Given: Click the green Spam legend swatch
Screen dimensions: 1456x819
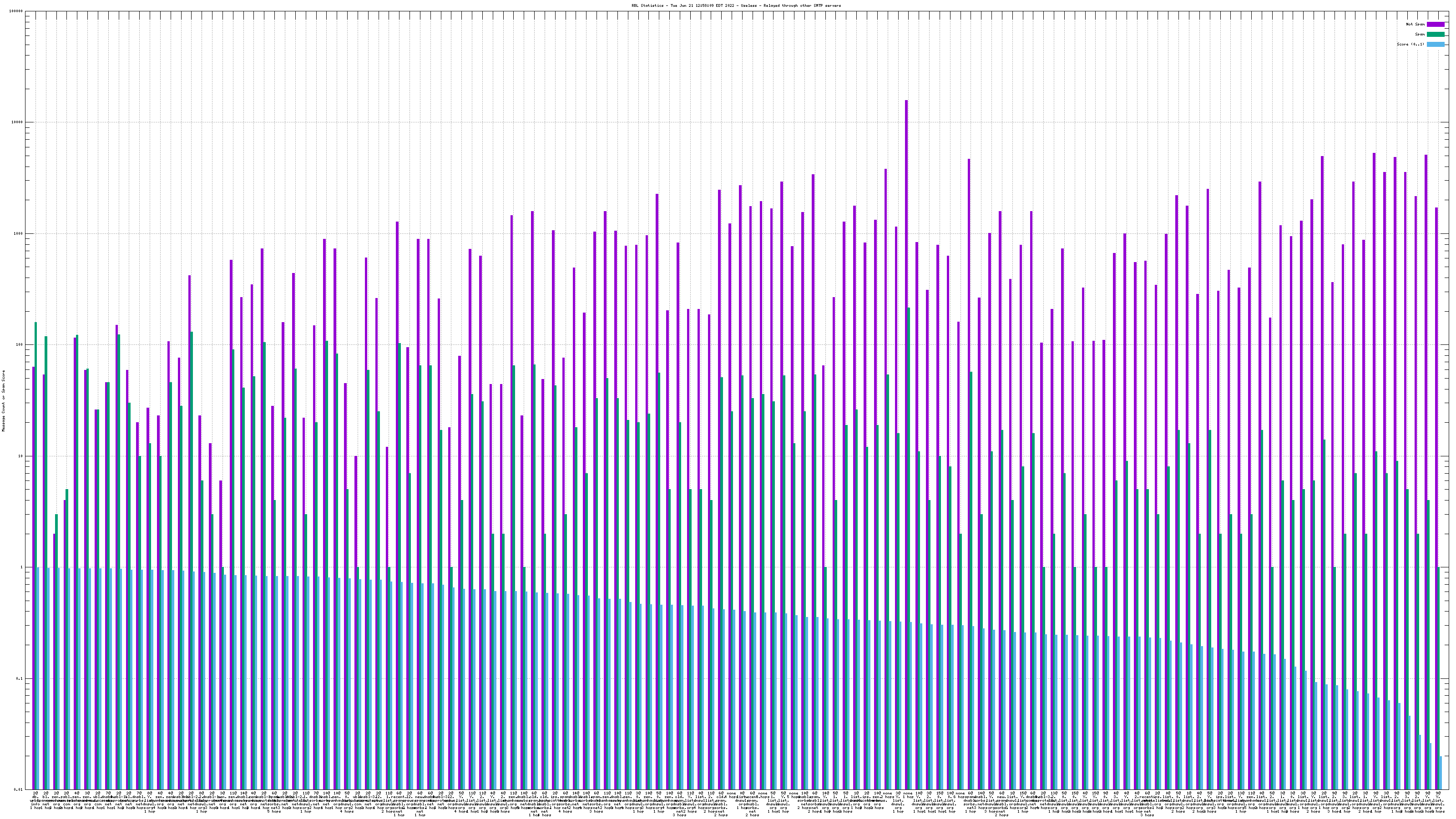Looking at the screenshot, I should point(1436,35).
